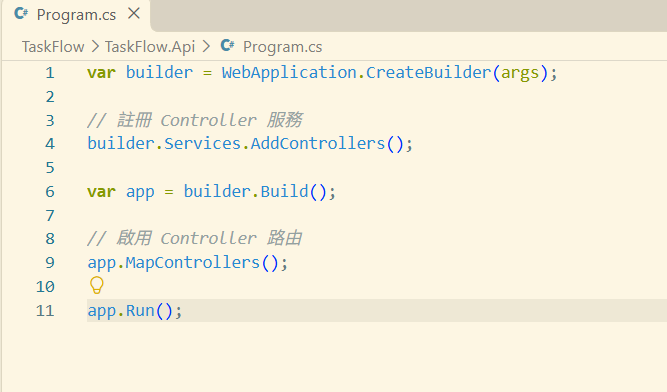This screenshot has width=667, height=392.
Task: Open TaskFlow.Api breadcrumb segment
Action: click(150, 47)
